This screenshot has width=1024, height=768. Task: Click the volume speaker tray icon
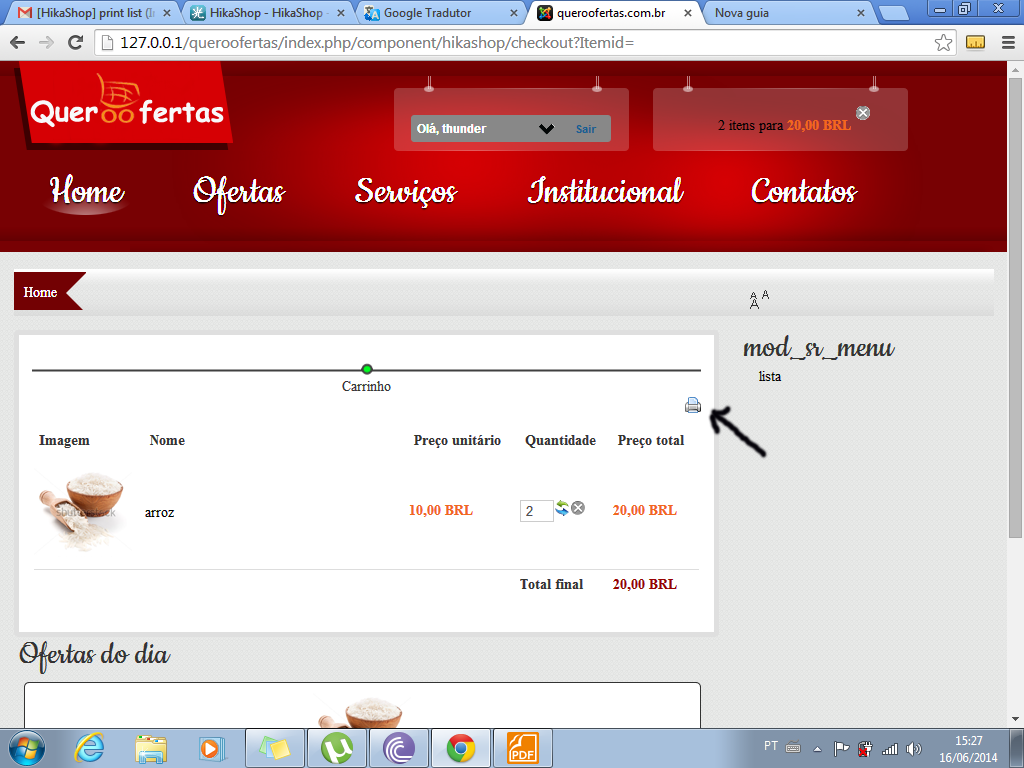pos(914,748)
